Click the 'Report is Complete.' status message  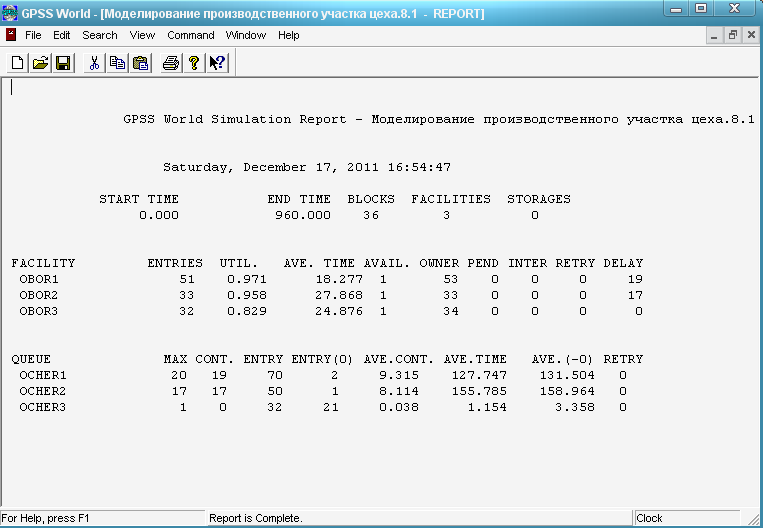coord(256,518)
